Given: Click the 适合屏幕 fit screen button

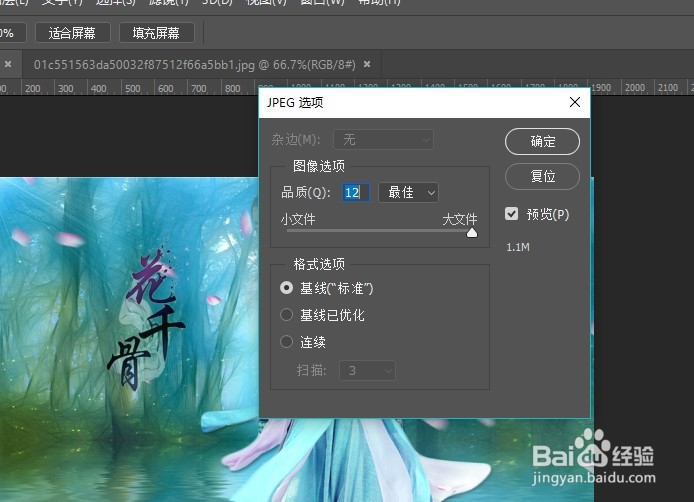Looking at the screenshot, I should pyautogui.click(x=73, y=33).
